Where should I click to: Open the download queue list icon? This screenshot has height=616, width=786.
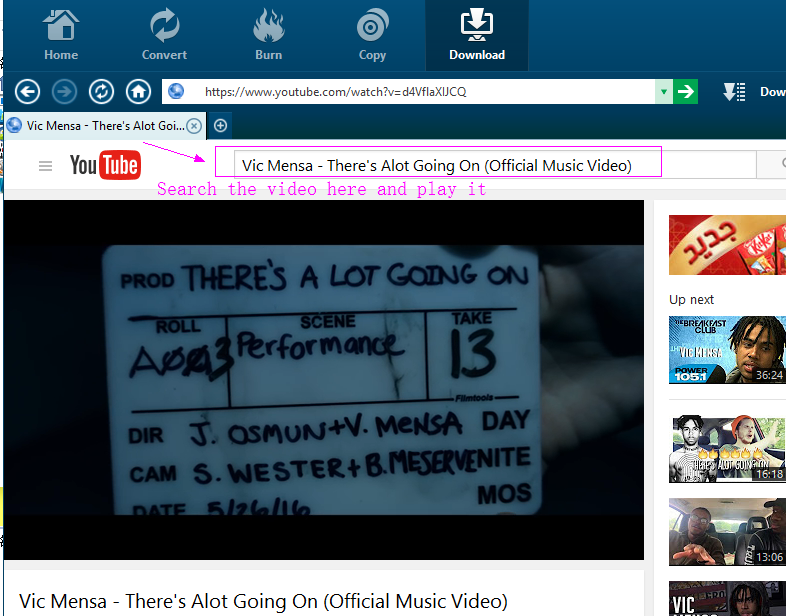click(x=734, y=92)
